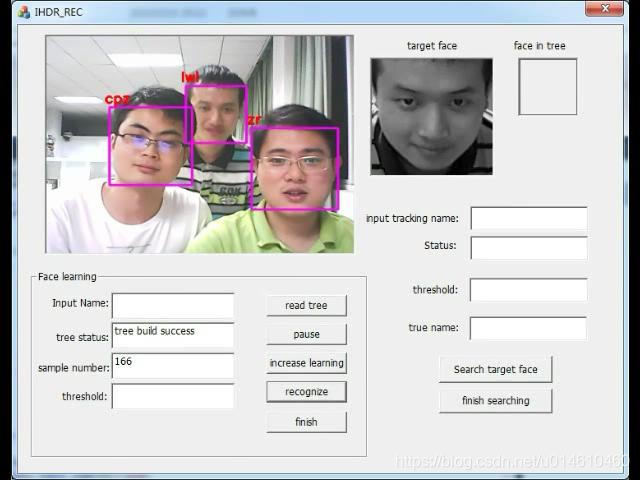This screenshot has height=480, width=640.
Task: Click the target face thumbnail image
Action: (431, 116)
